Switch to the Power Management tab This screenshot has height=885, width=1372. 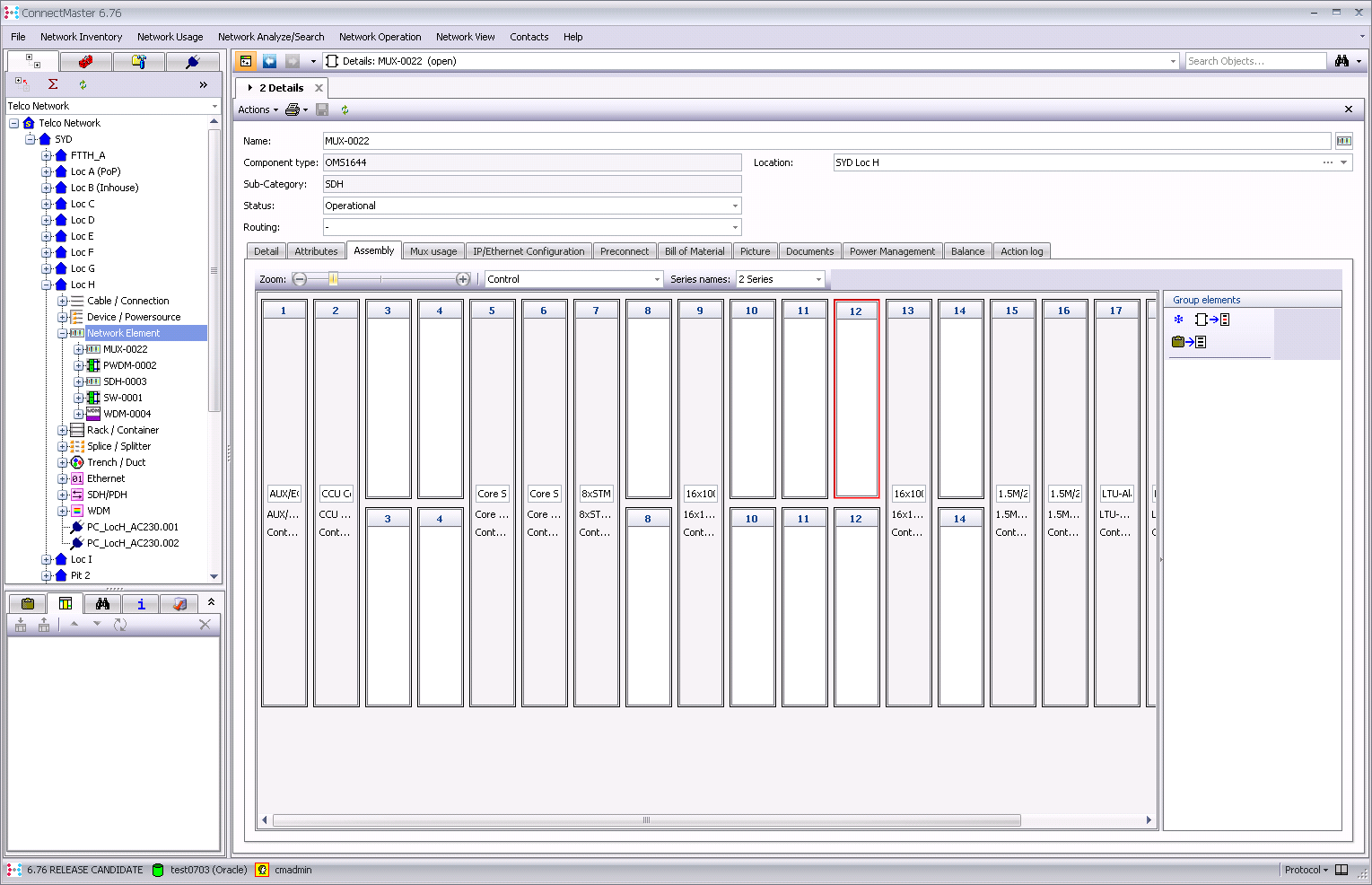point(892,251)
